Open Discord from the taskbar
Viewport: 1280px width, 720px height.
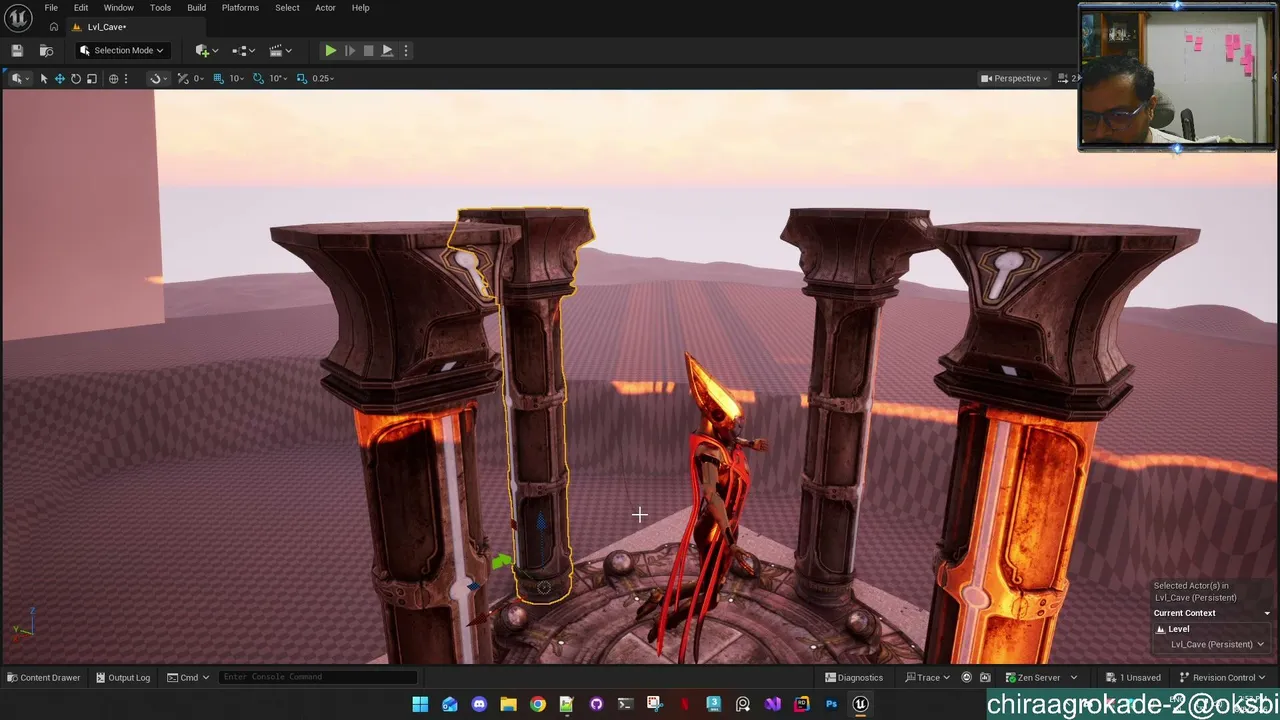tap(479, 704)
